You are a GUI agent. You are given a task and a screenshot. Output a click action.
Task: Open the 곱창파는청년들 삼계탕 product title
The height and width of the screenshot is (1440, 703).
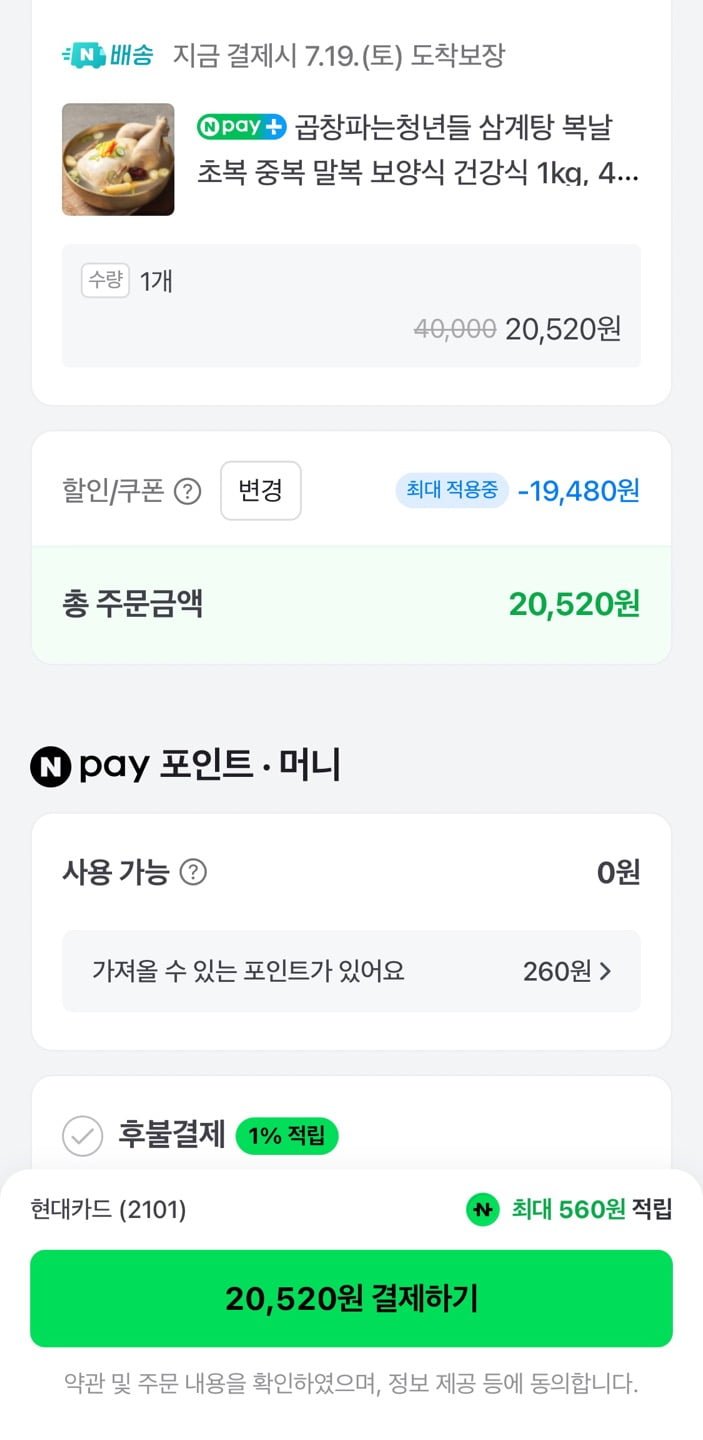click(418, 150)
